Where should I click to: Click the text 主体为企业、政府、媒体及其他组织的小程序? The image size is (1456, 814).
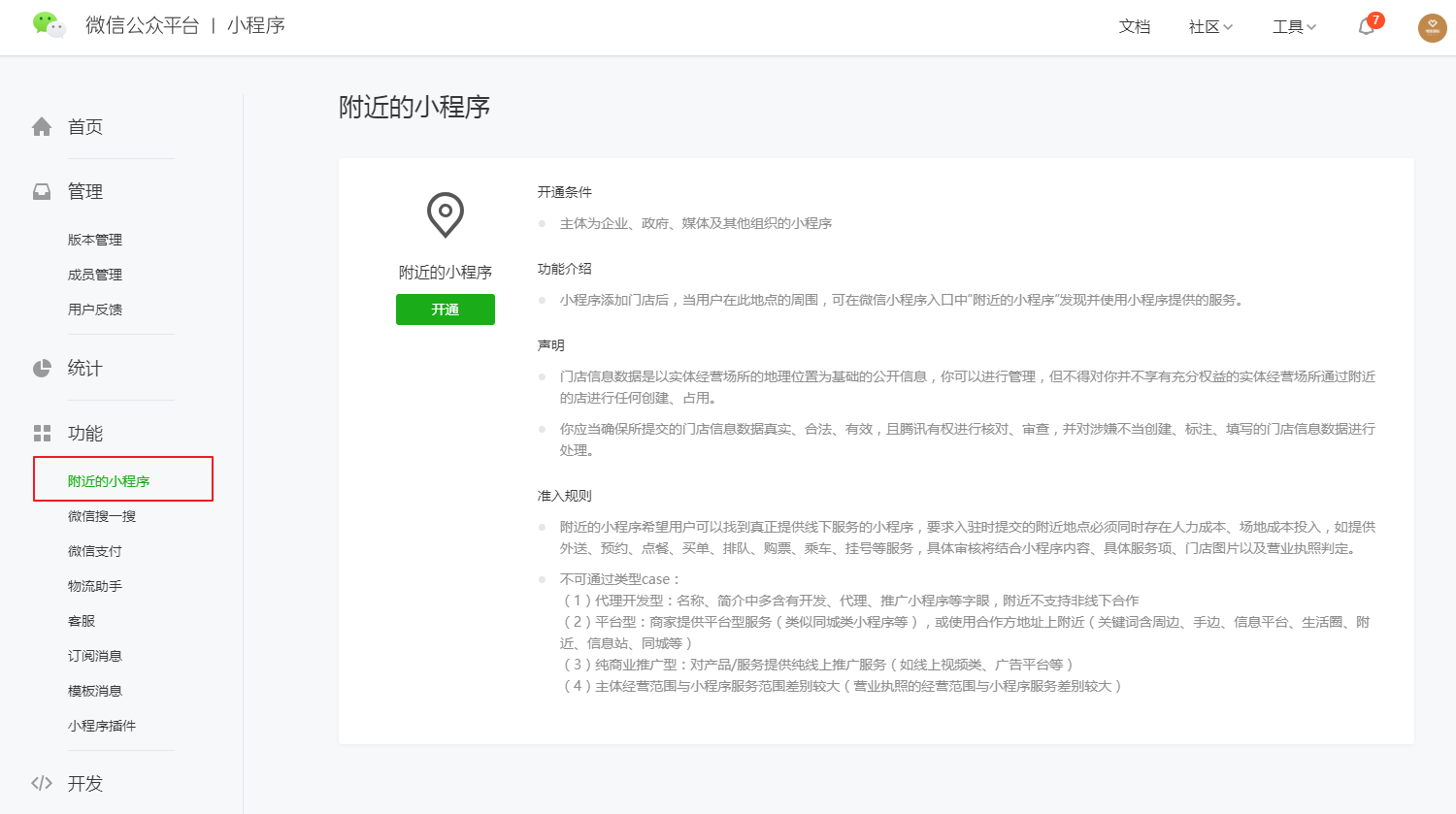[696, 223]
